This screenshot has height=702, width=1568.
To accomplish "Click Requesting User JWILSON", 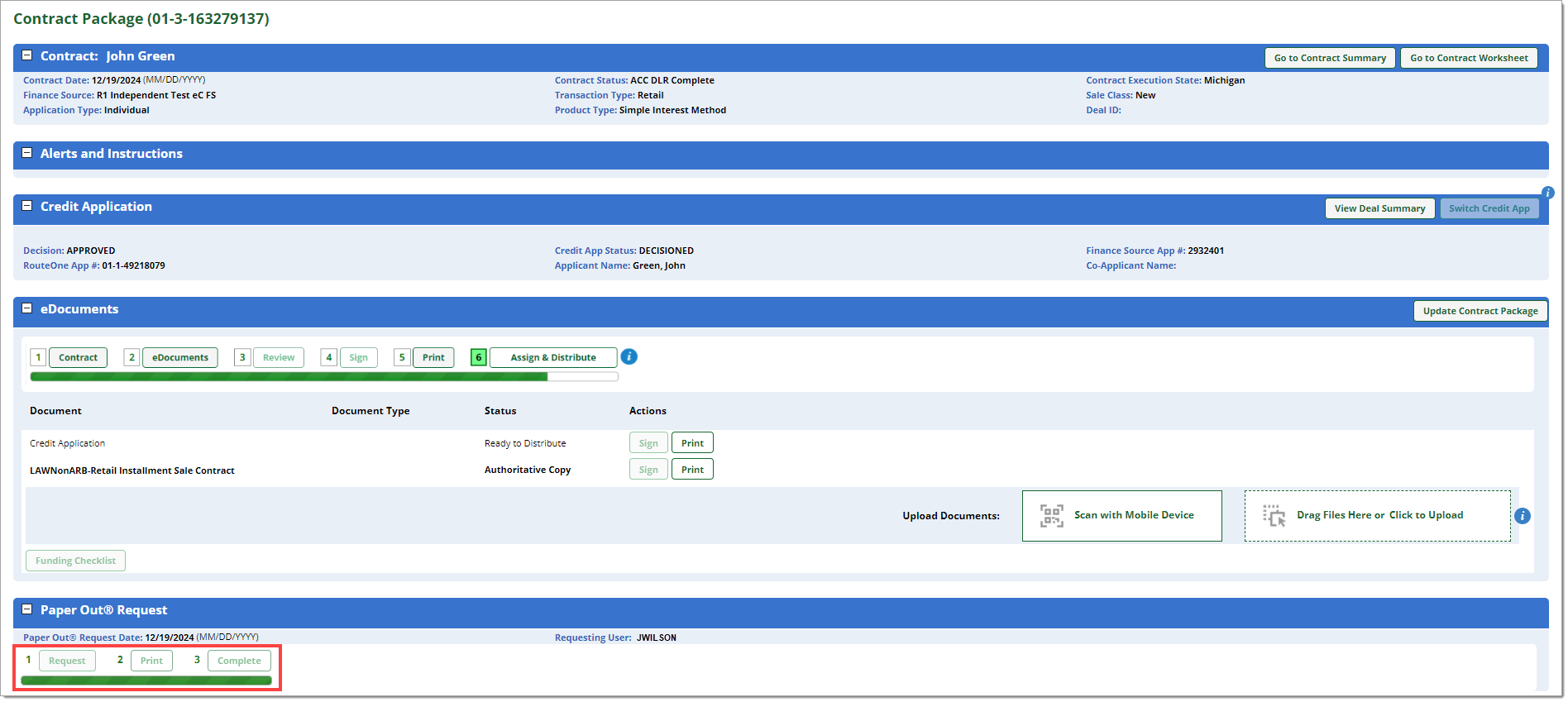I will coord(657,638).
